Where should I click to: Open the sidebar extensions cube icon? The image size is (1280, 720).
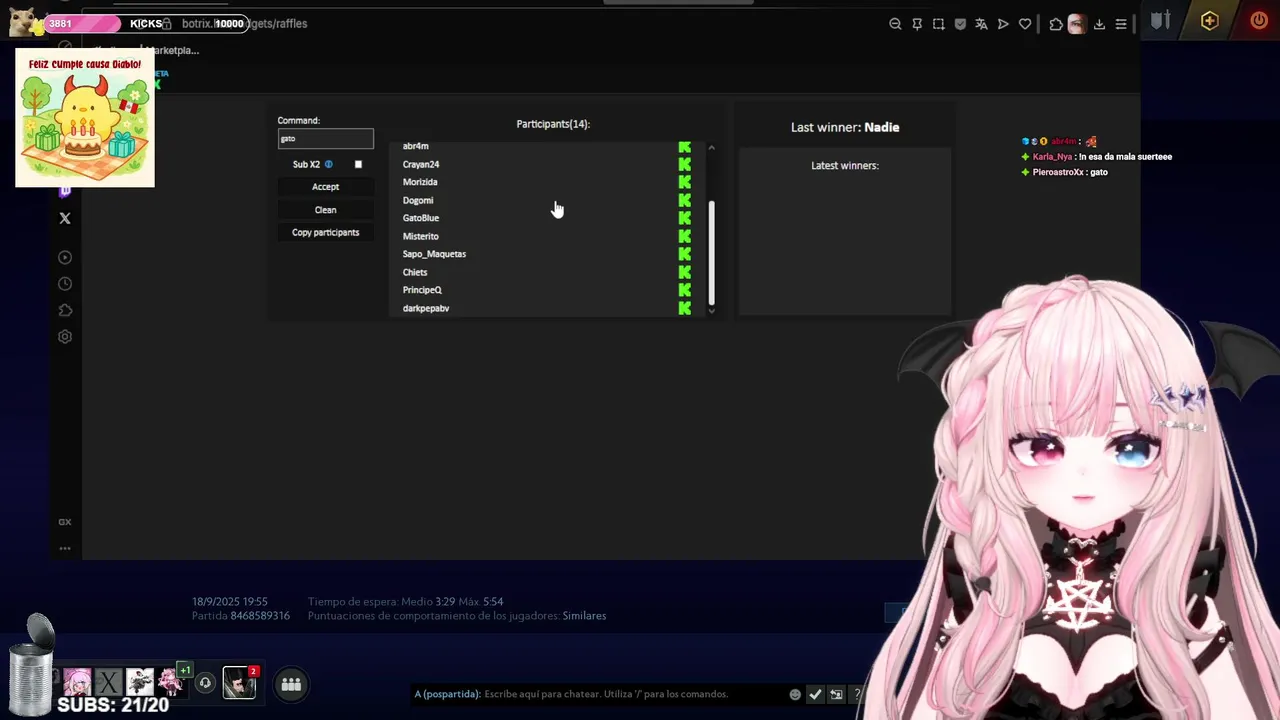click(x=65, y=310)
